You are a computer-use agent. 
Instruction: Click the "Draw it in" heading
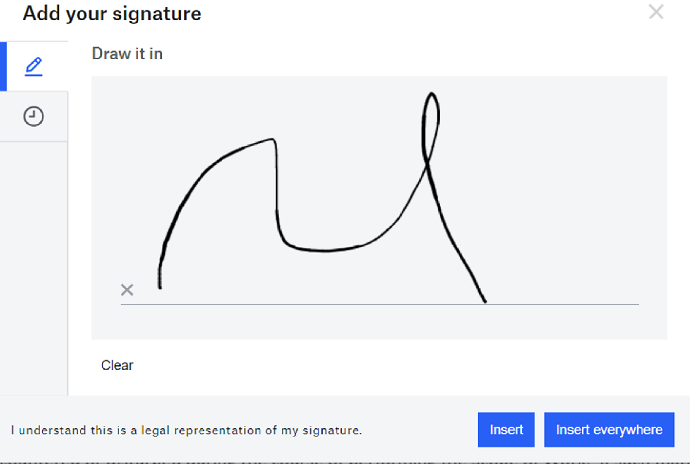tap(127, 53)
